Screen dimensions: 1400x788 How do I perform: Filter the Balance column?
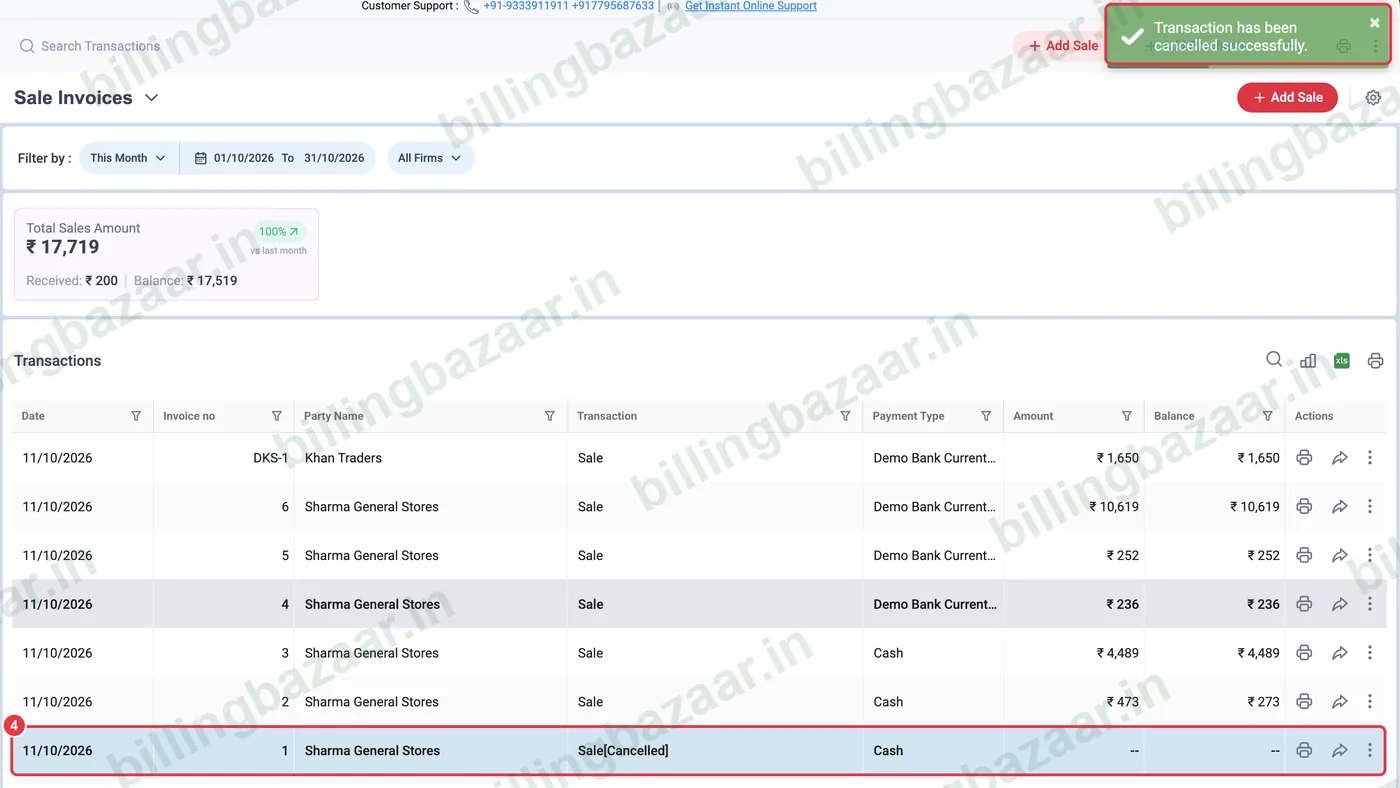pyautogui.click(x=1267, y=416)
